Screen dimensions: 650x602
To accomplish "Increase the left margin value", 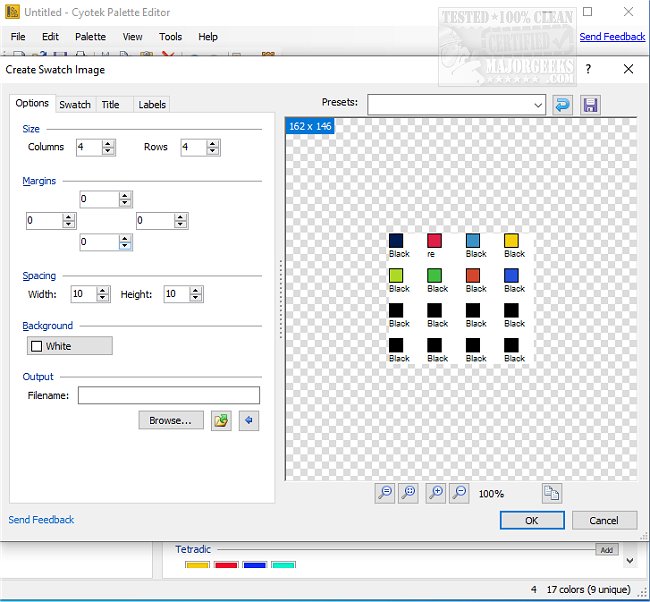I will (x=69, y=217).
